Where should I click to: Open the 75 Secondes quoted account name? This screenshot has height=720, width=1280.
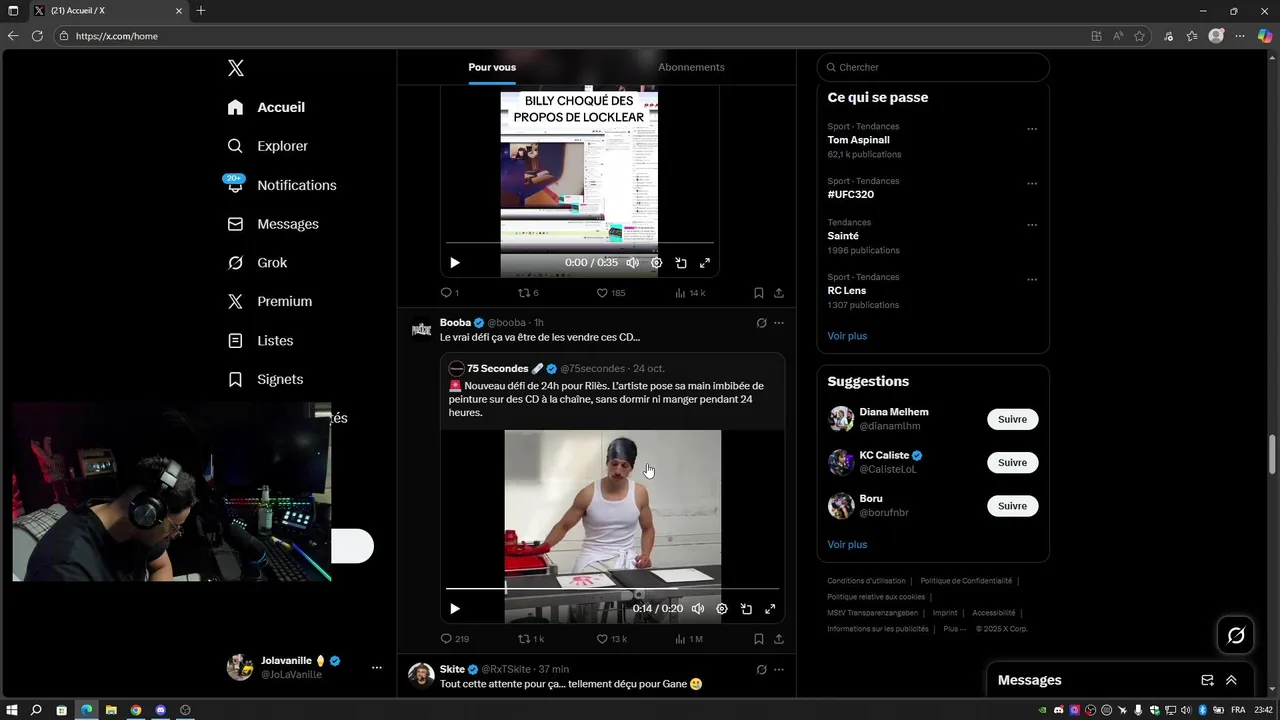pyautogui.click(x=497, y=369)
